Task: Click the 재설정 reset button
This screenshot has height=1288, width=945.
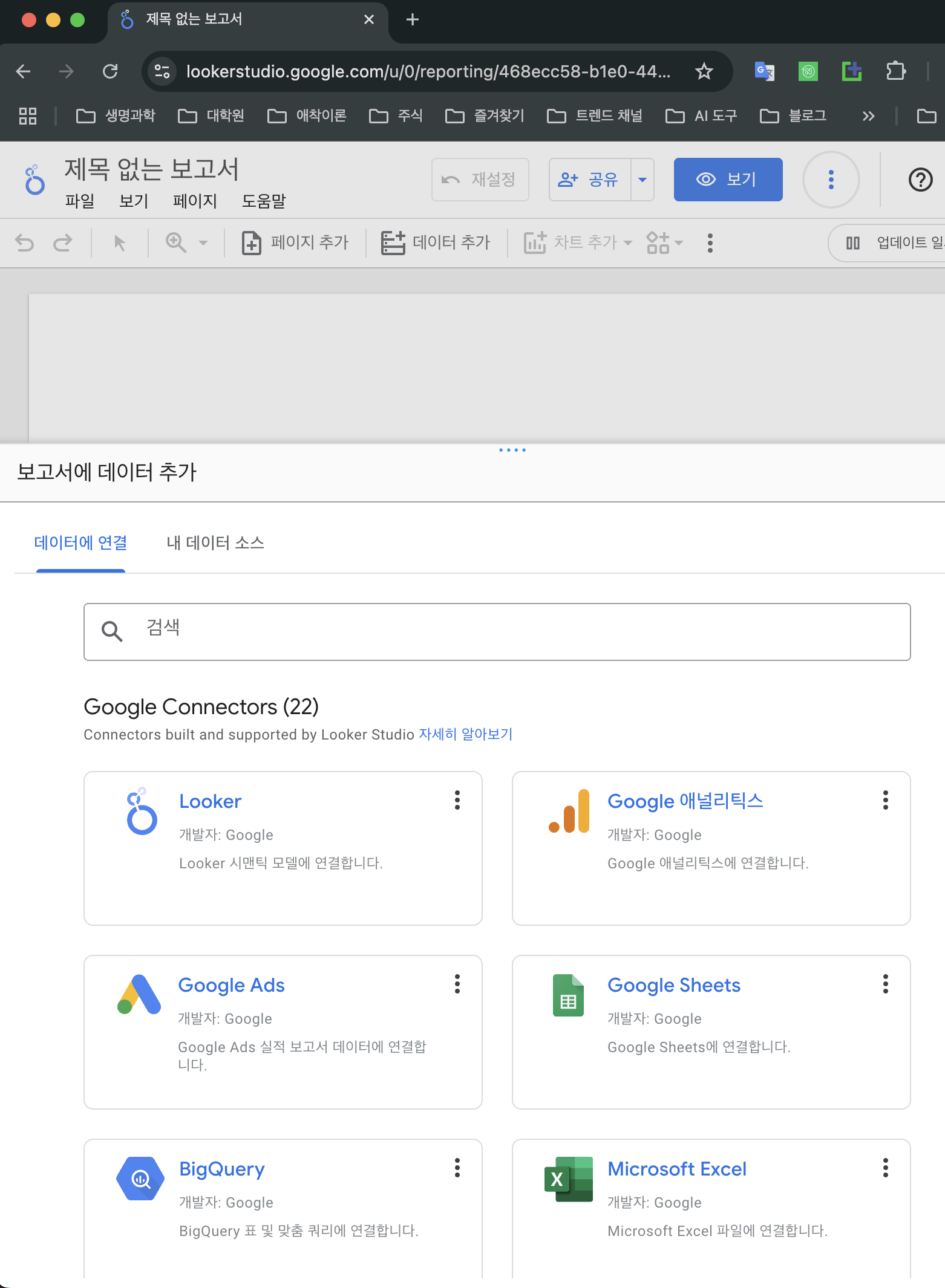Action: 480,180
